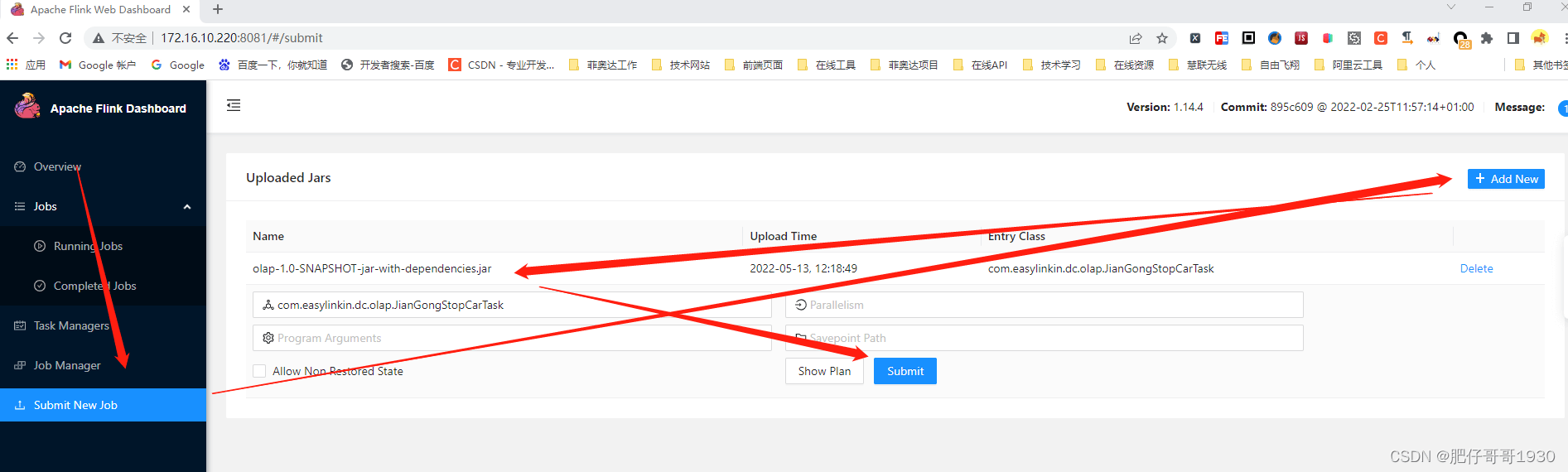
Task: Click the Upload Time column header
Action: [783, 236]
